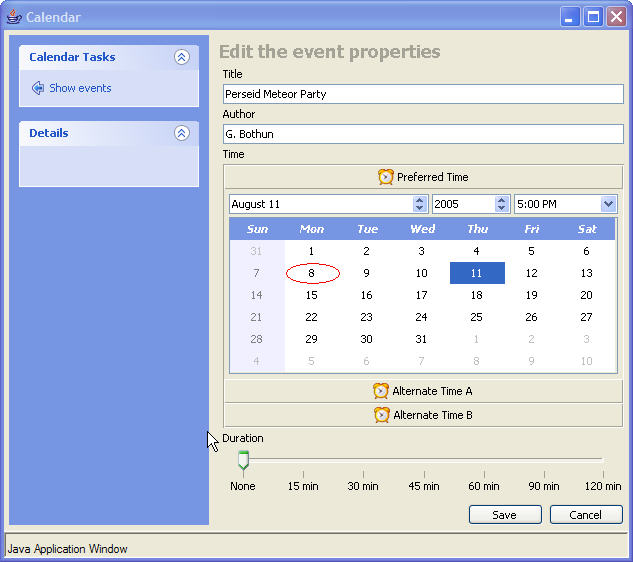The image size is (633, 562).
Task: Set duration to 30 min tick
Action: [x=363, y=474]
